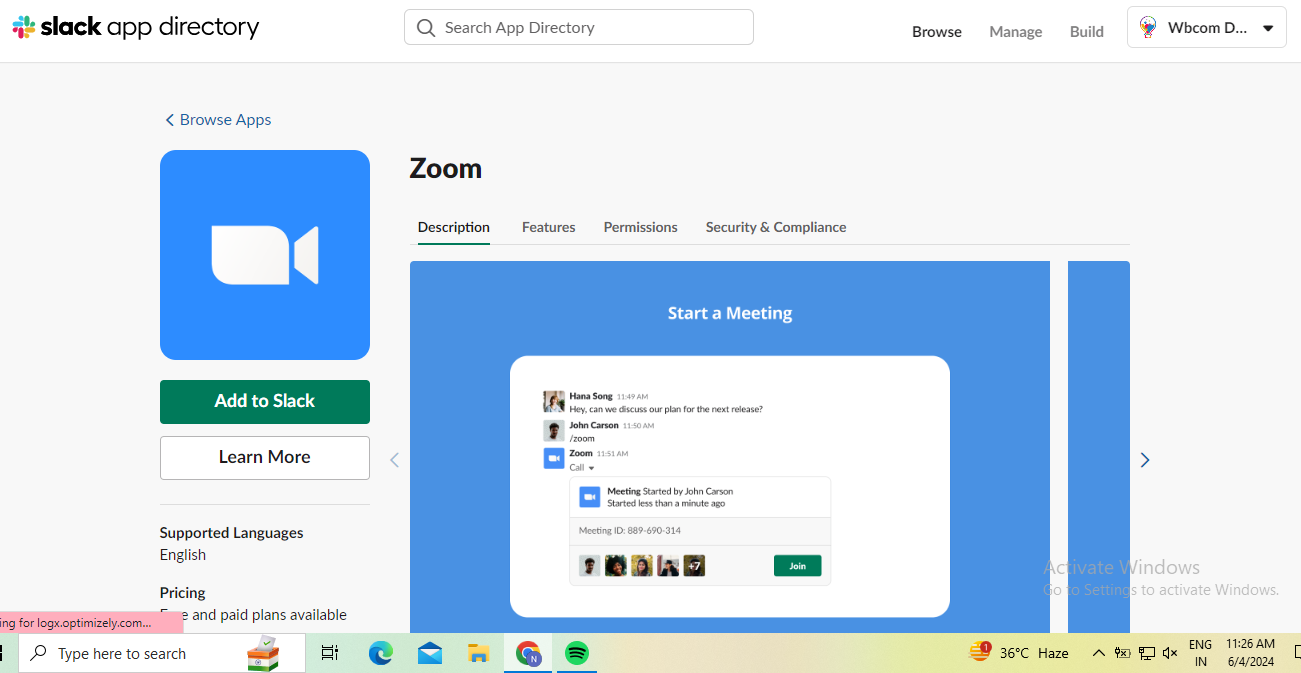This screenshot has height=673, width=1301.
Task: Click the ENG IN language indicator
Action: [x=1201, y=653]
